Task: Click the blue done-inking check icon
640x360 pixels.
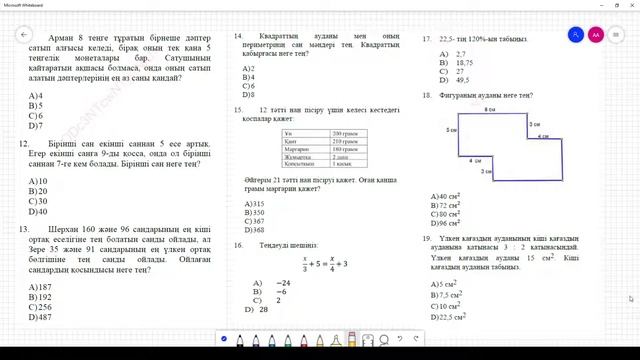Action: (x=224, y=338)
